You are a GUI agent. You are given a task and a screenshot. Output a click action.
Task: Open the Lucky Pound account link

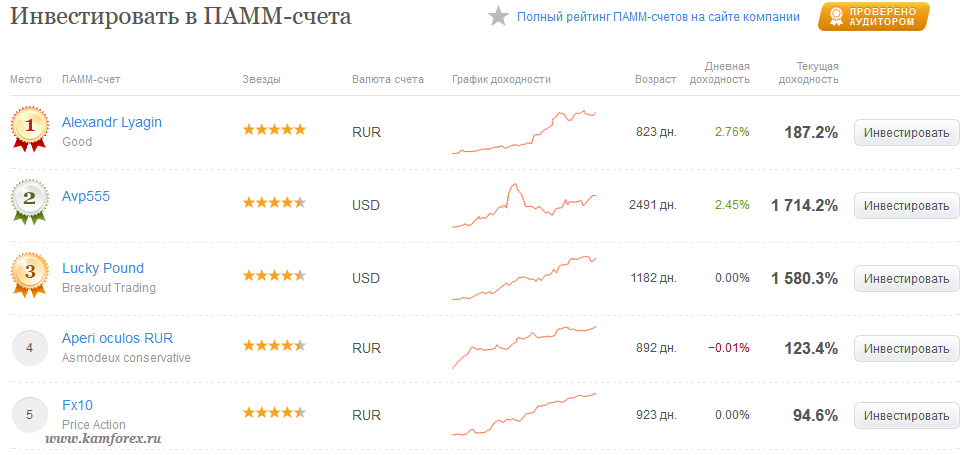tap(103, 268)
